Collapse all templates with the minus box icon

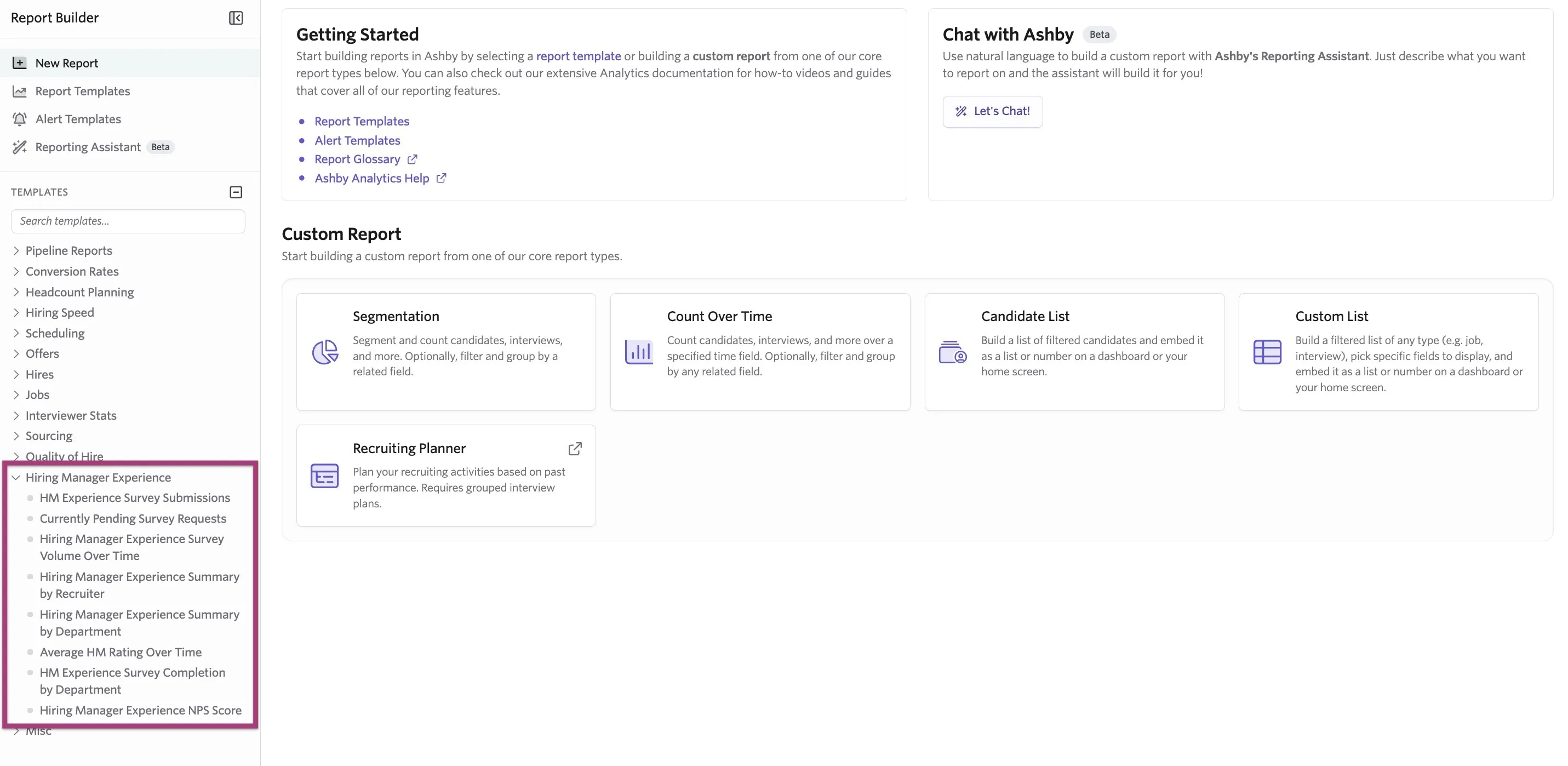point(236,192)
